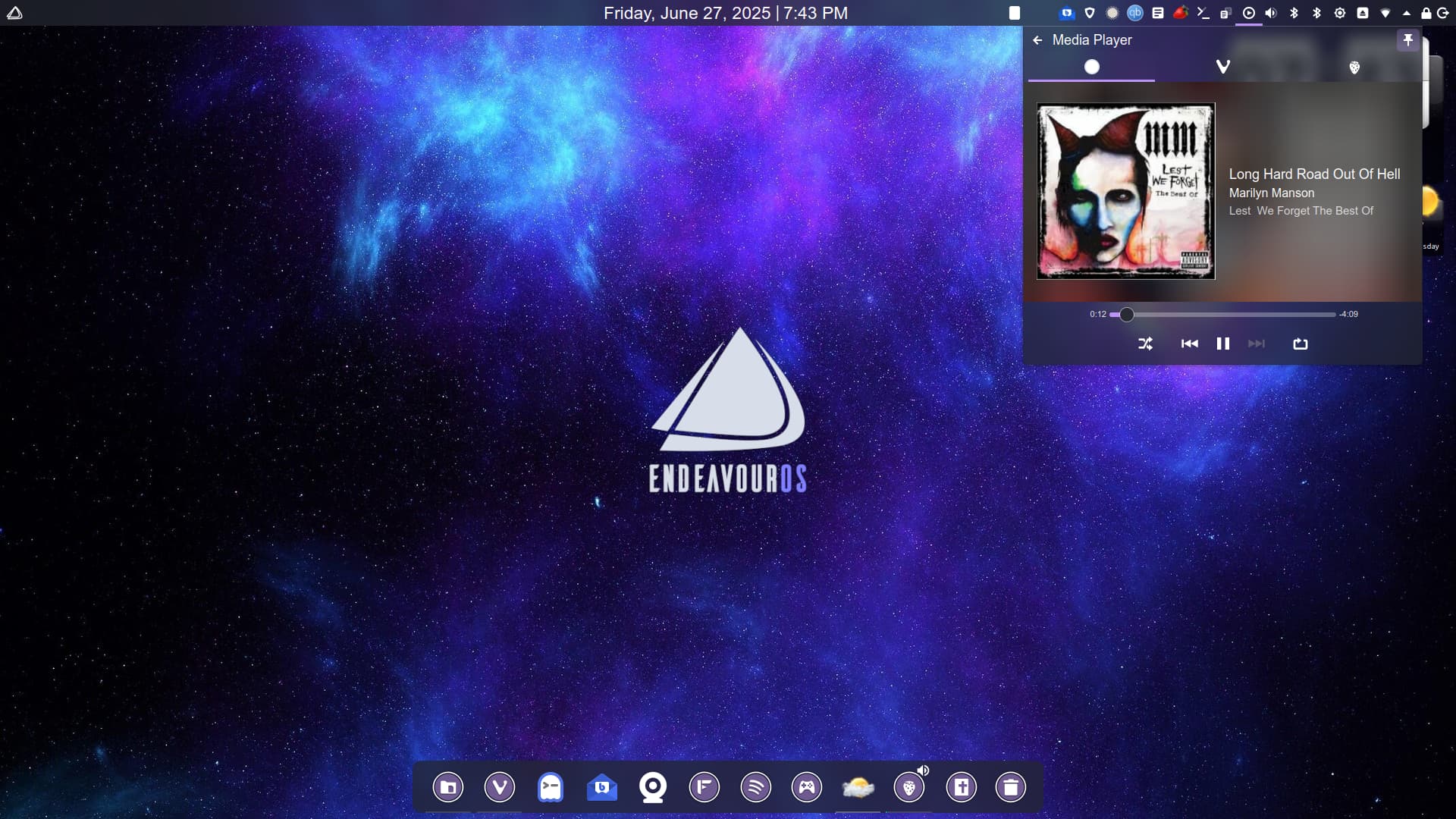Click the back arrow beside Media Player
The width and height of the screenshot is (1456, 819).
coord(1037,40)
